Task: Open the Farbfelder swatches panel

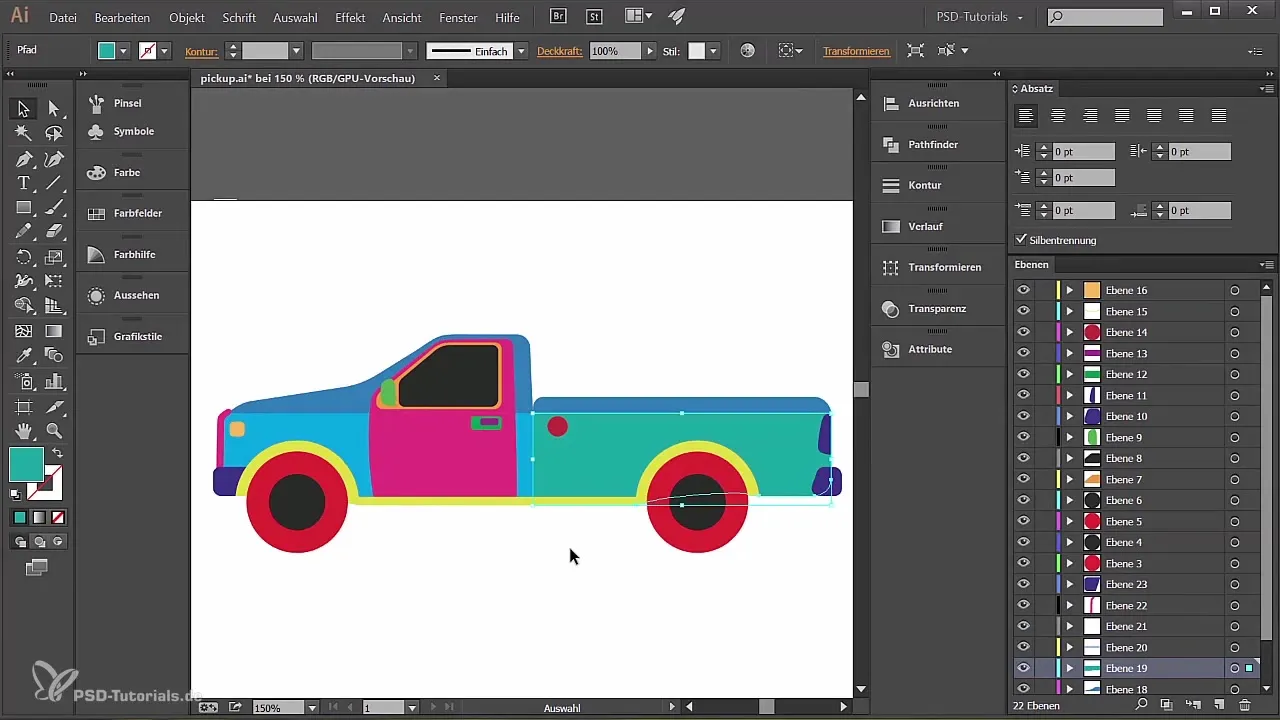Action: tap(137, 214)
